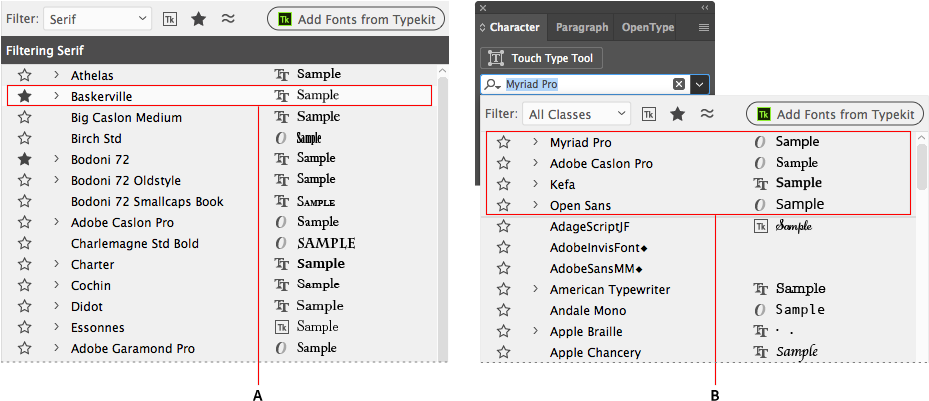Expand Bodoni 72 font styles
The image size is (929, 401).
point(56,159)
